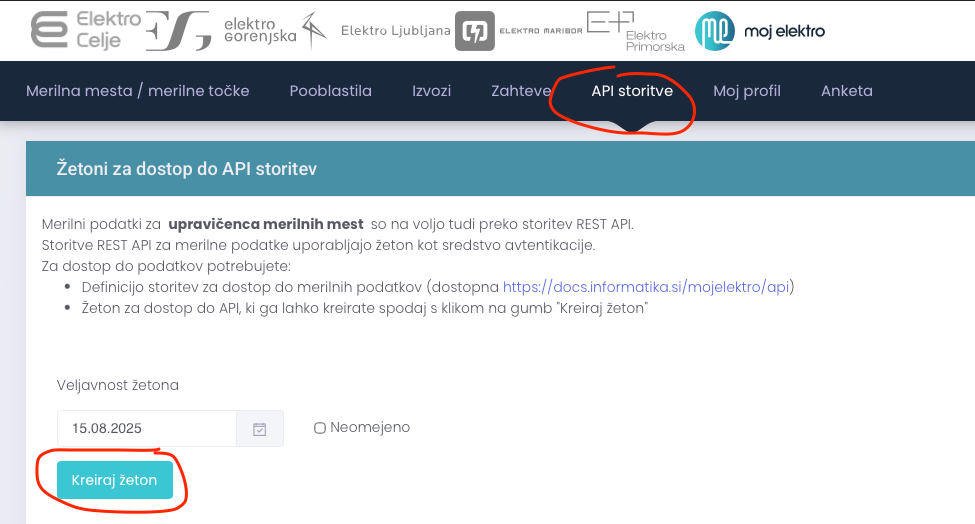Switch to the API storitve tab

click(x=632, y=91)
